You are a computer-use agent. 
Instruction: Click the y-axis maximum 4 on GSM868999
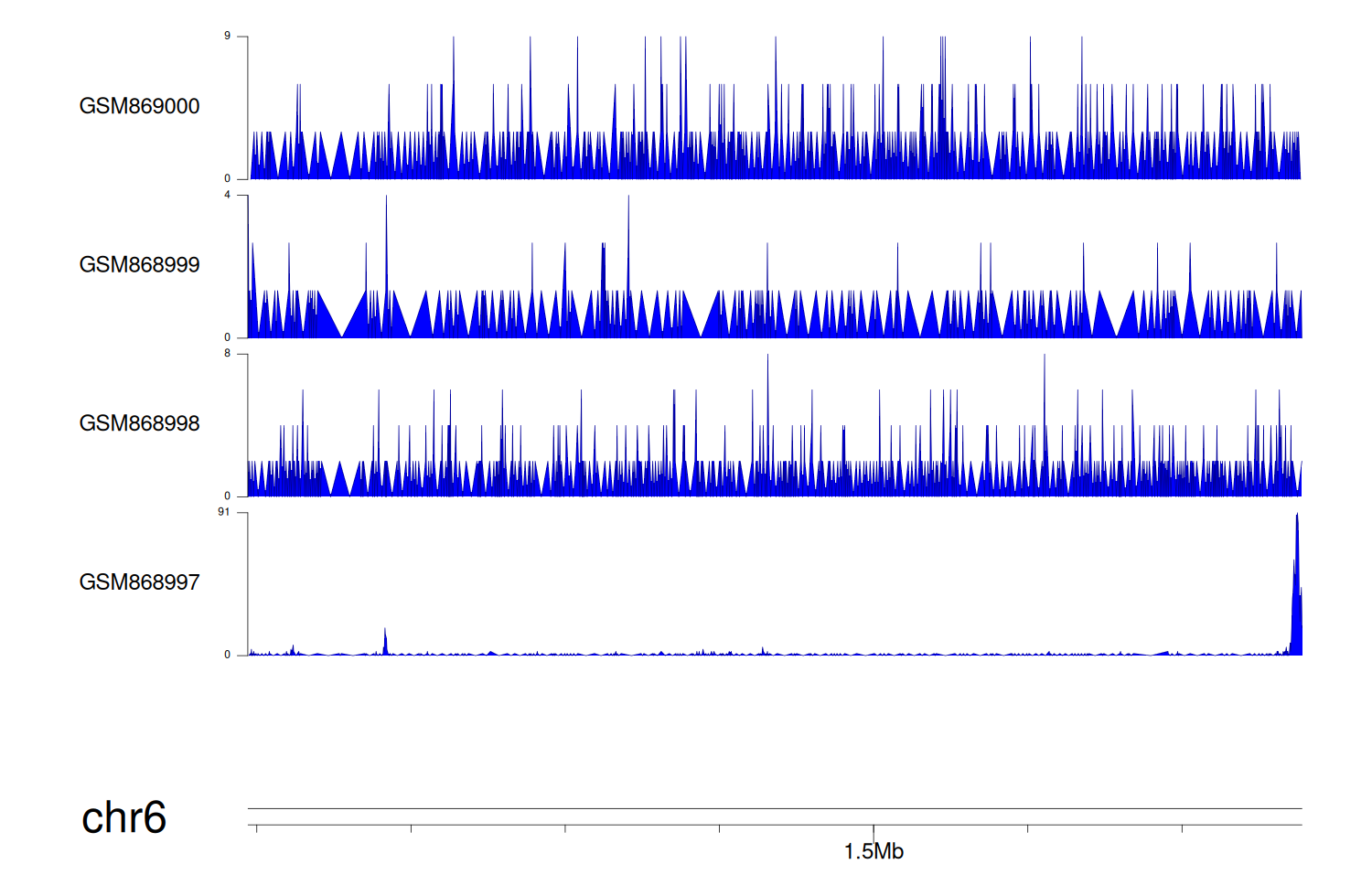pyautogui.click(x=227, y=195)
